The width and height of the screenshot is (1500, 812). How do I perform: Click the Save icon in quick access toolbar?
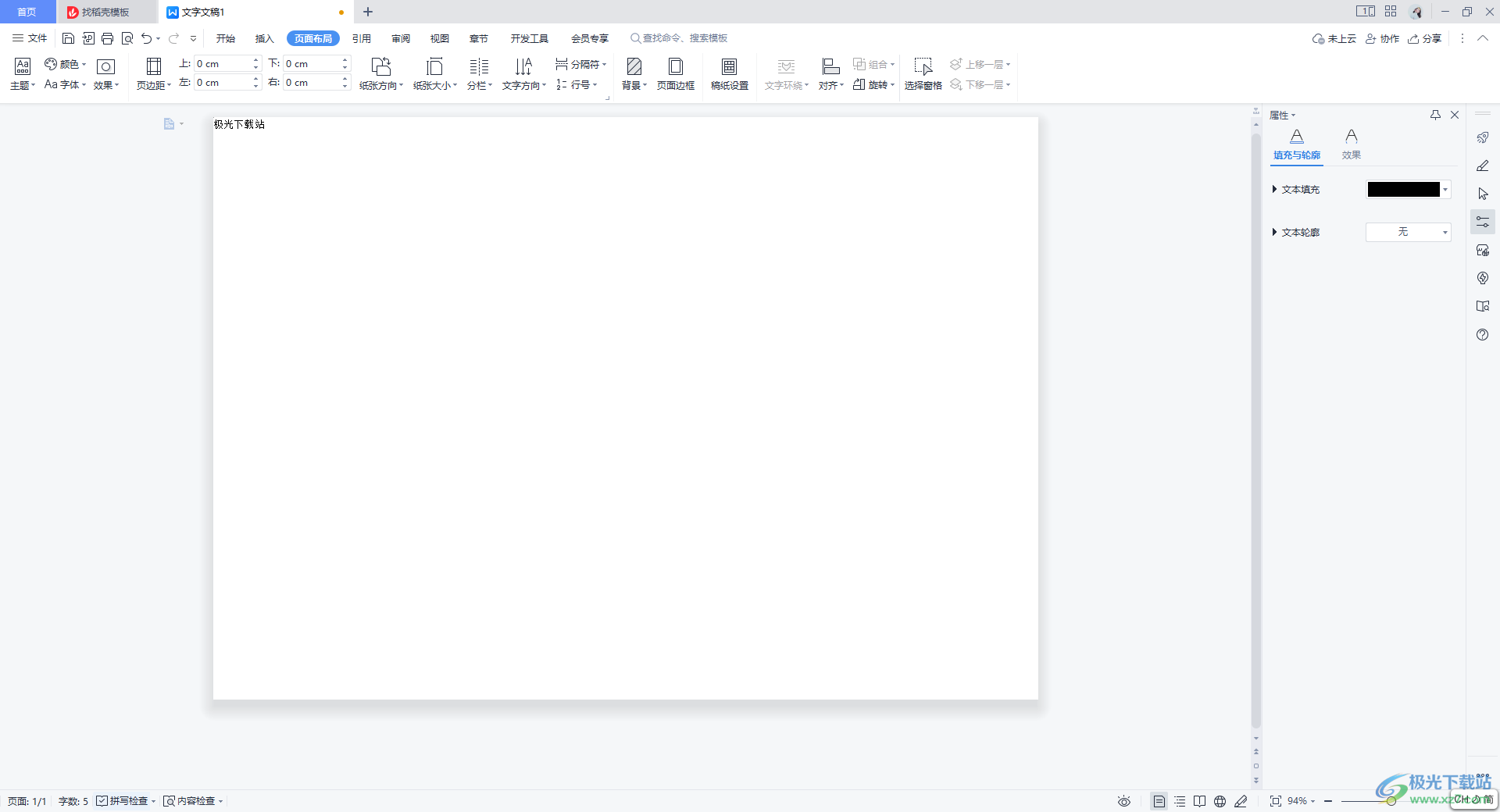[68, 38]
